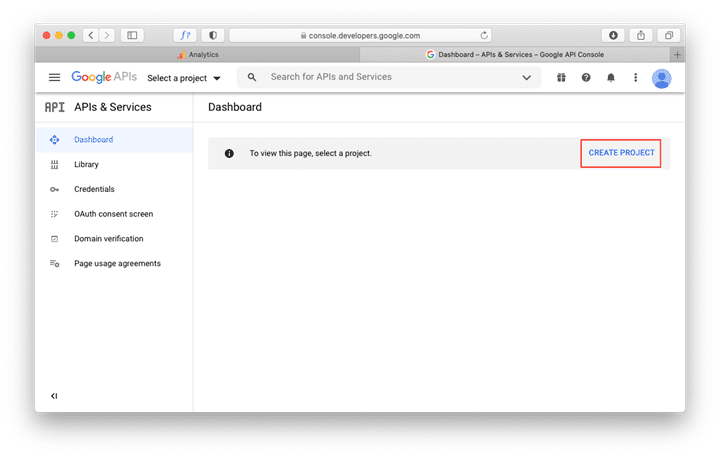The height and width of the screenshot is (458, 720).
Task: Open the help question mark icon
Action: (586, 77)
